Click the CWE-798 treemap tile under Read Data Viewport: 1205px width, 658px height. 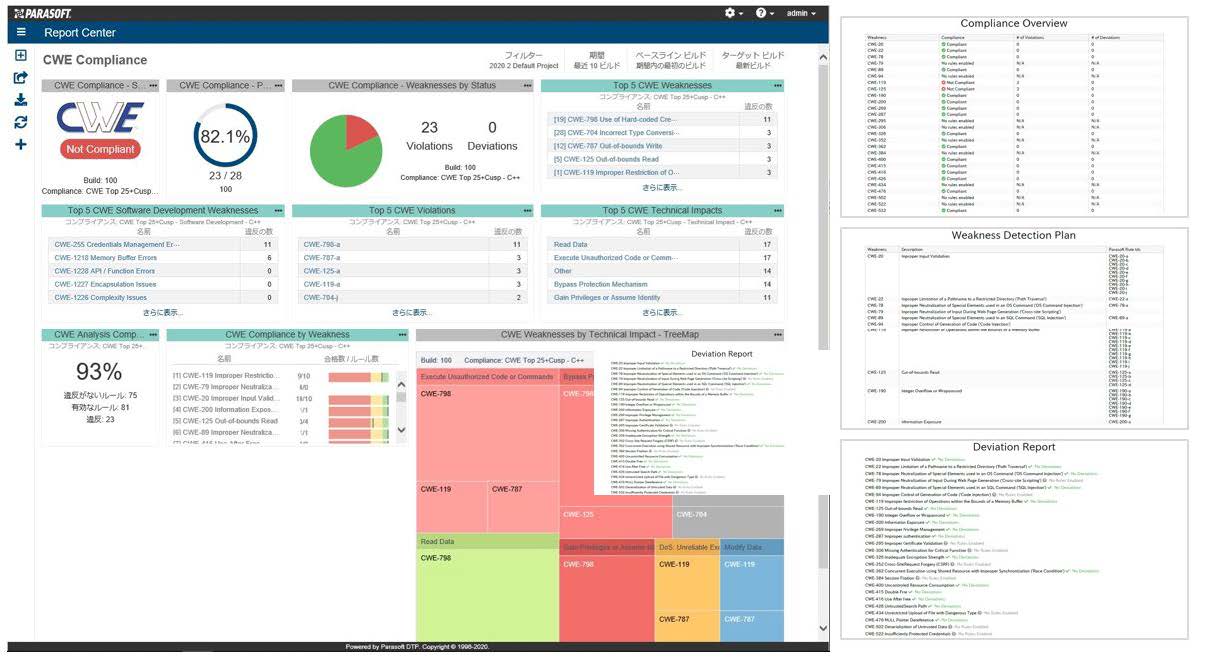click(x=486, y=594)
